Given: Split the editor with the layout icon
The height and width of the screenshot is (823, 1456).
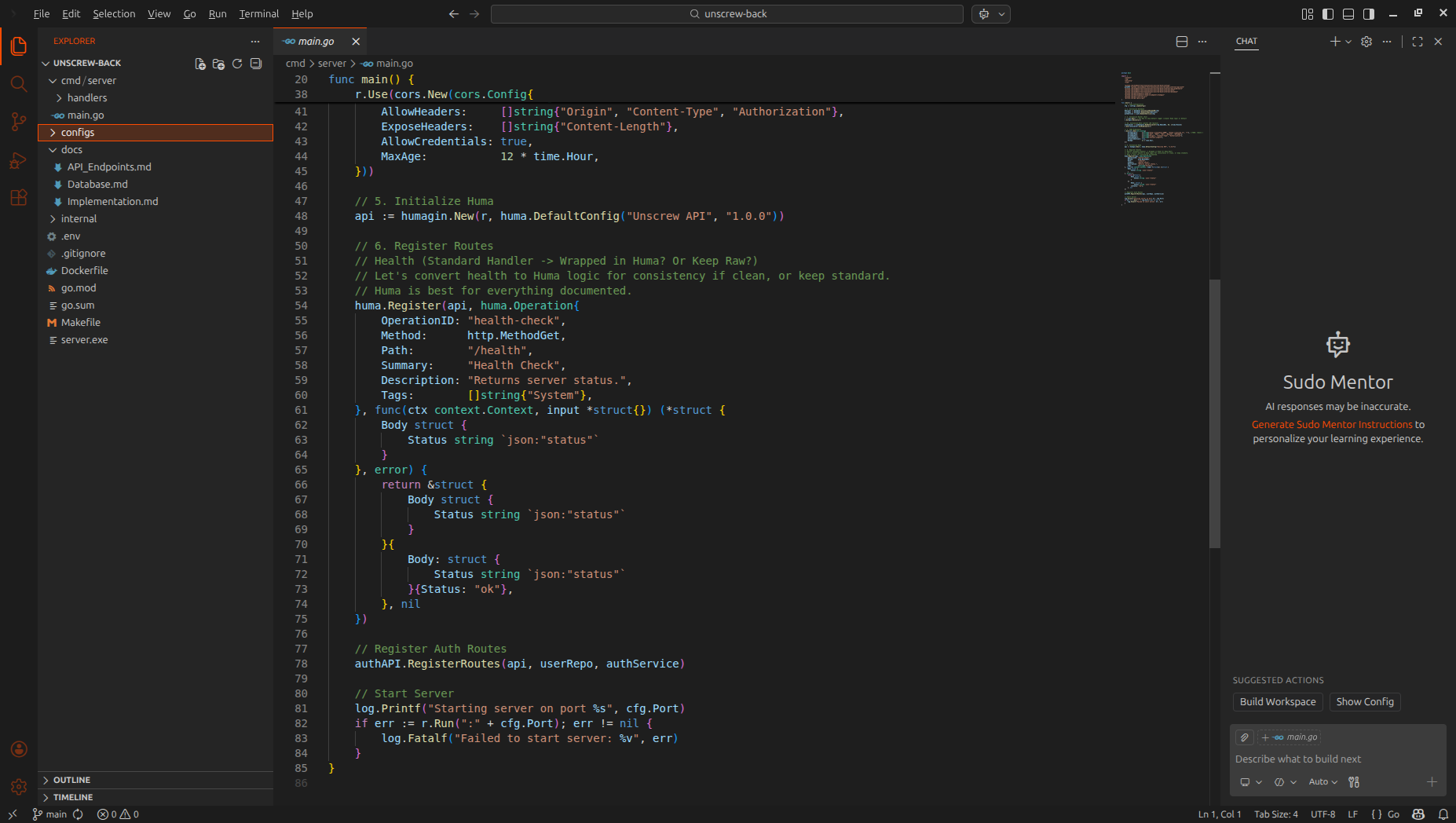Looking at the screenshot, I should click(1182, 42).
